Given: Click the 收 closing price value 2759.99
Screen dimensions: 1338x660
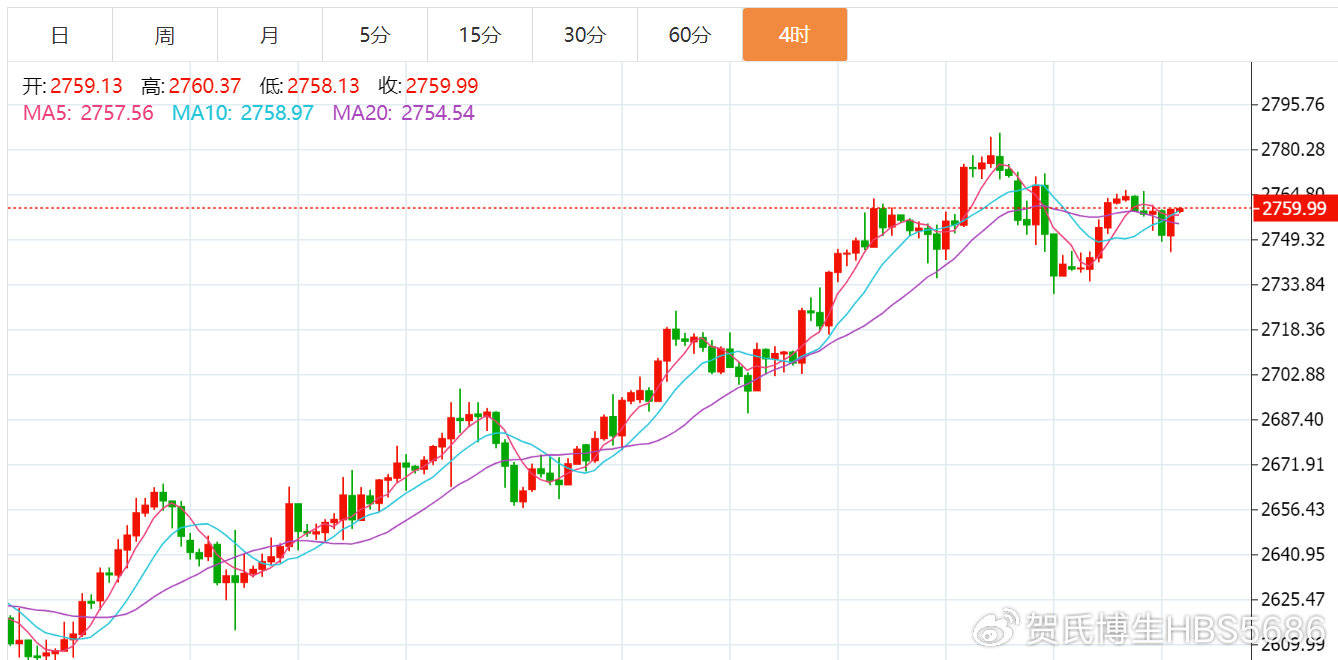Looking at the screenshot, I should click(441, 86).
